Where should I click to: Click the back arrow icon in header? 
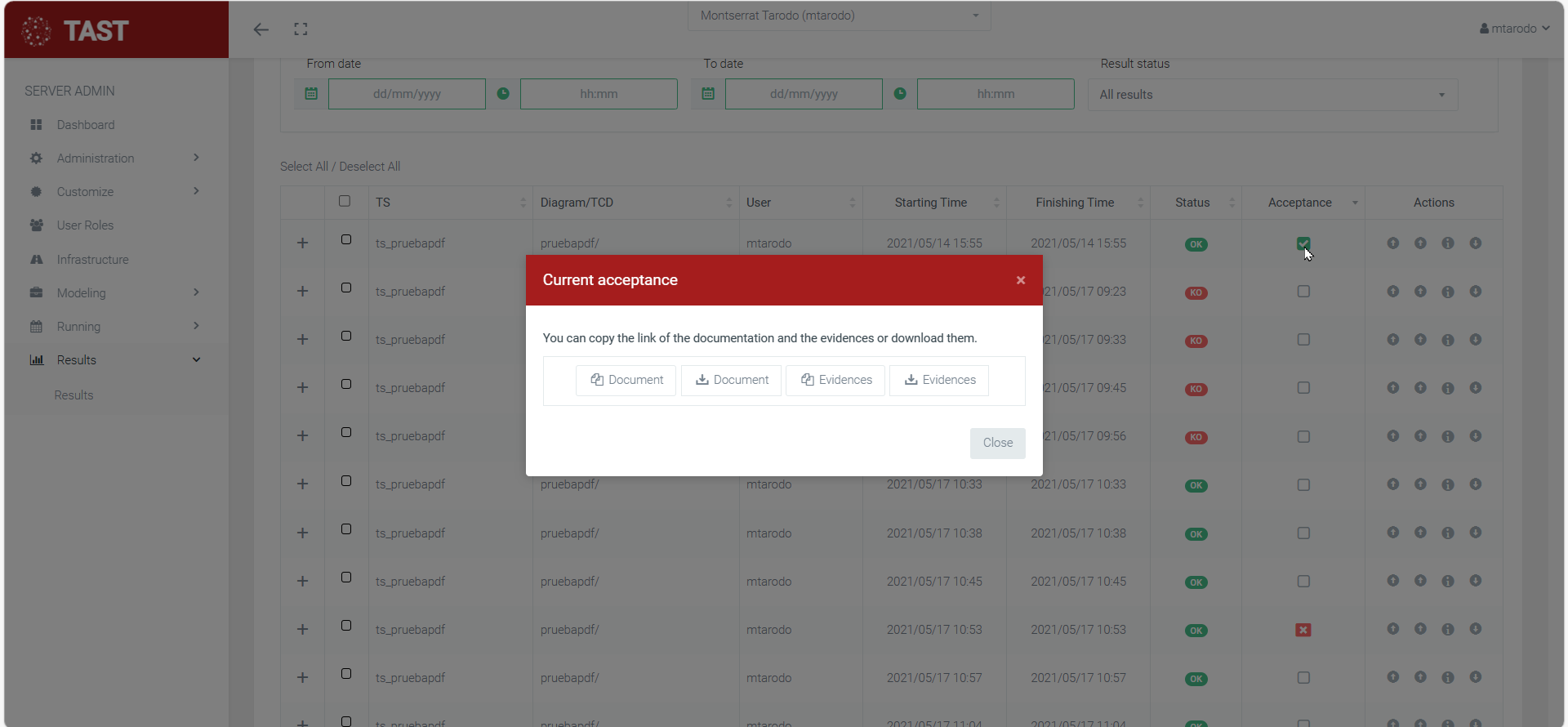pos(261,29)
